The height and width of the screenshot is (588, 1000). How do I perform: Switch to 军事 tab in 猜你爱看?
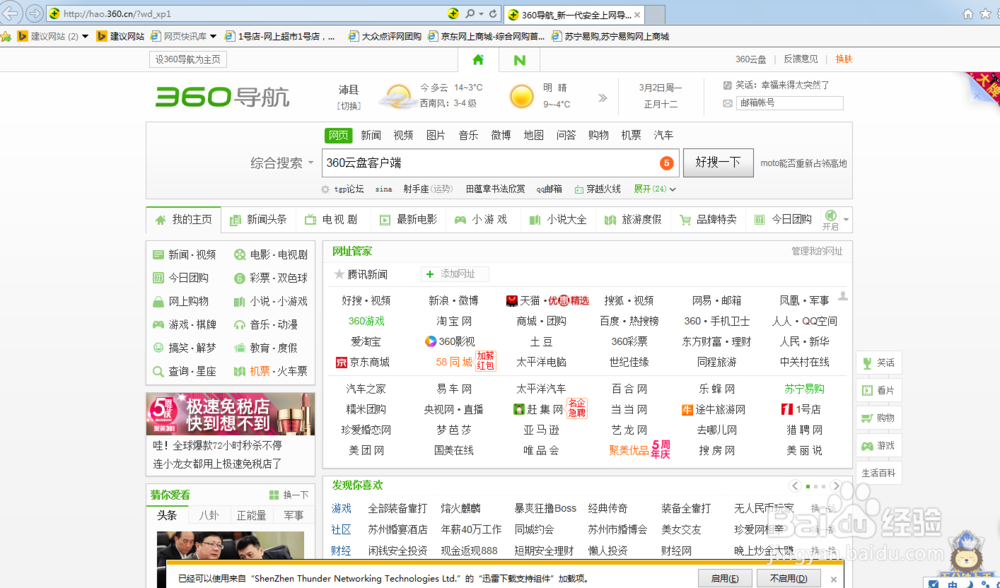click(x=293, y=515)
